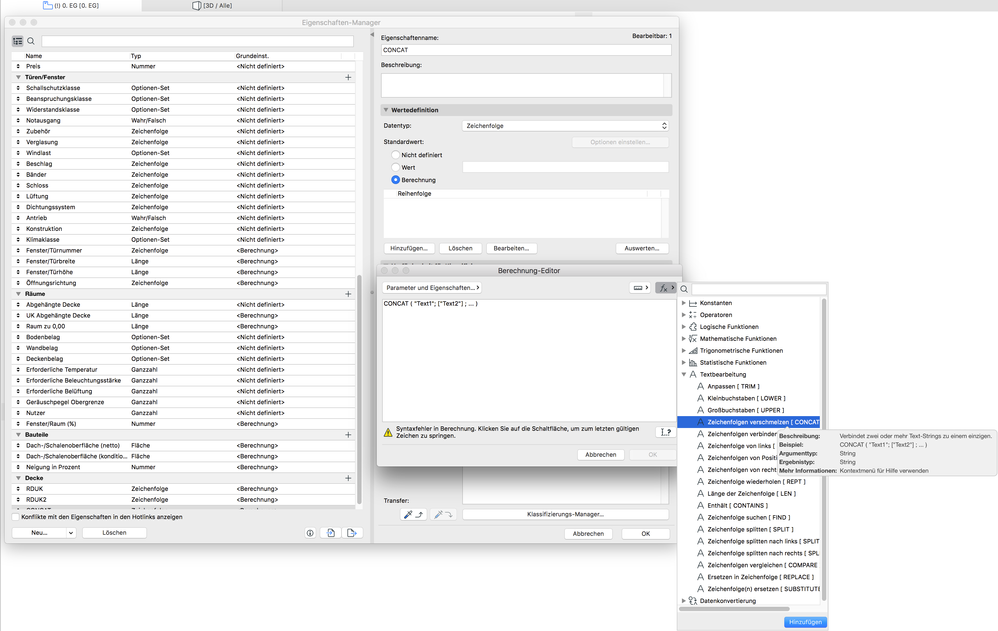The image size is (998, 631).
Task: Open the units ruler button in Berechnung-Editor
Action: (640, 288)
